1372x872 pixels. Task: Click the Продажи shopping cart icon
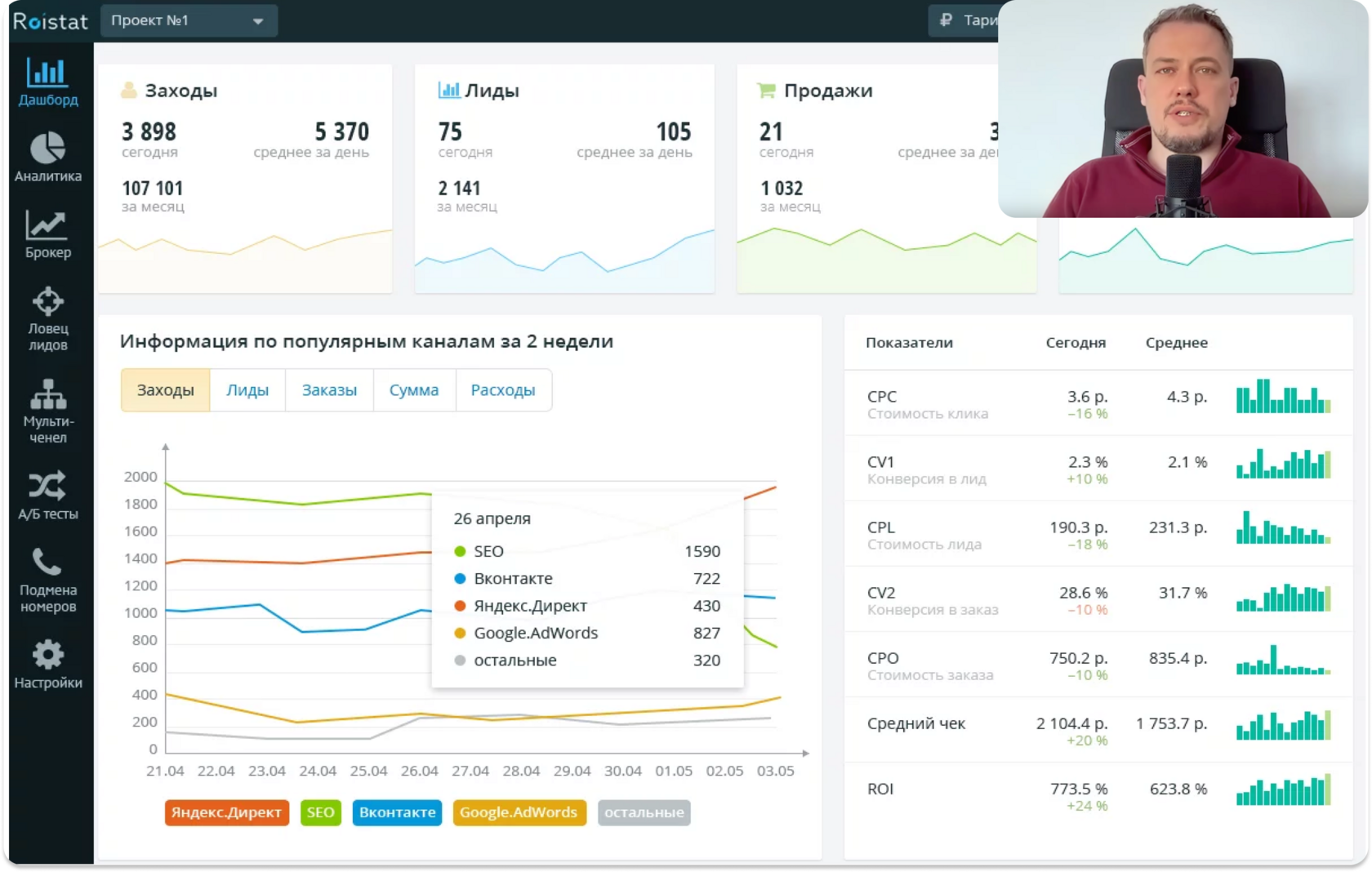pyautogui.click(x=766, y=90)
